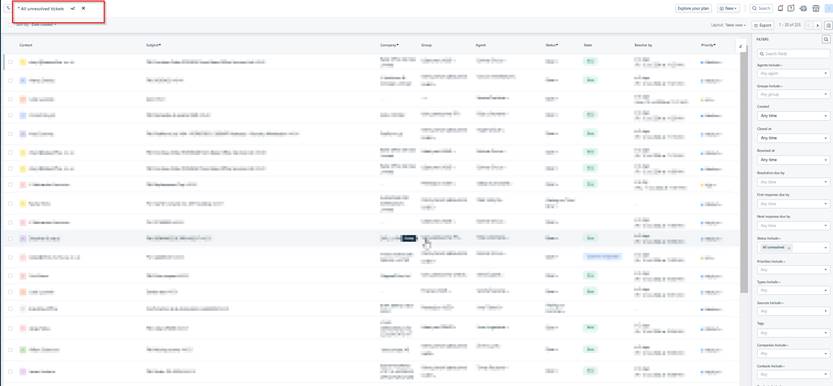Open the Types include filter dropdown
The width and height of the screenshot is (833, 386).
pos(793,290)
